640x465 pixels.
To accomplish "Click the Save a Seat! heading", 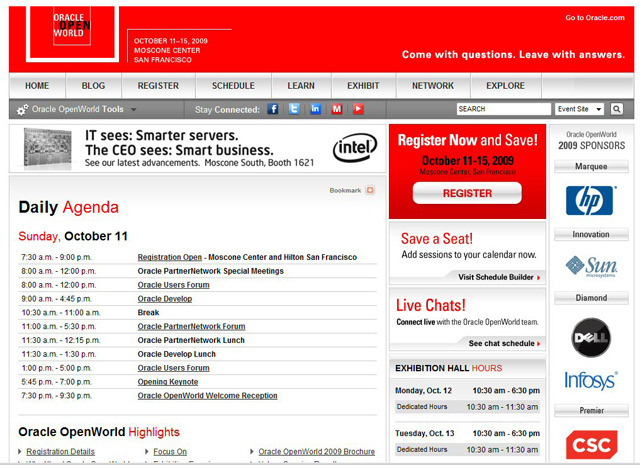I will (437, 239).
